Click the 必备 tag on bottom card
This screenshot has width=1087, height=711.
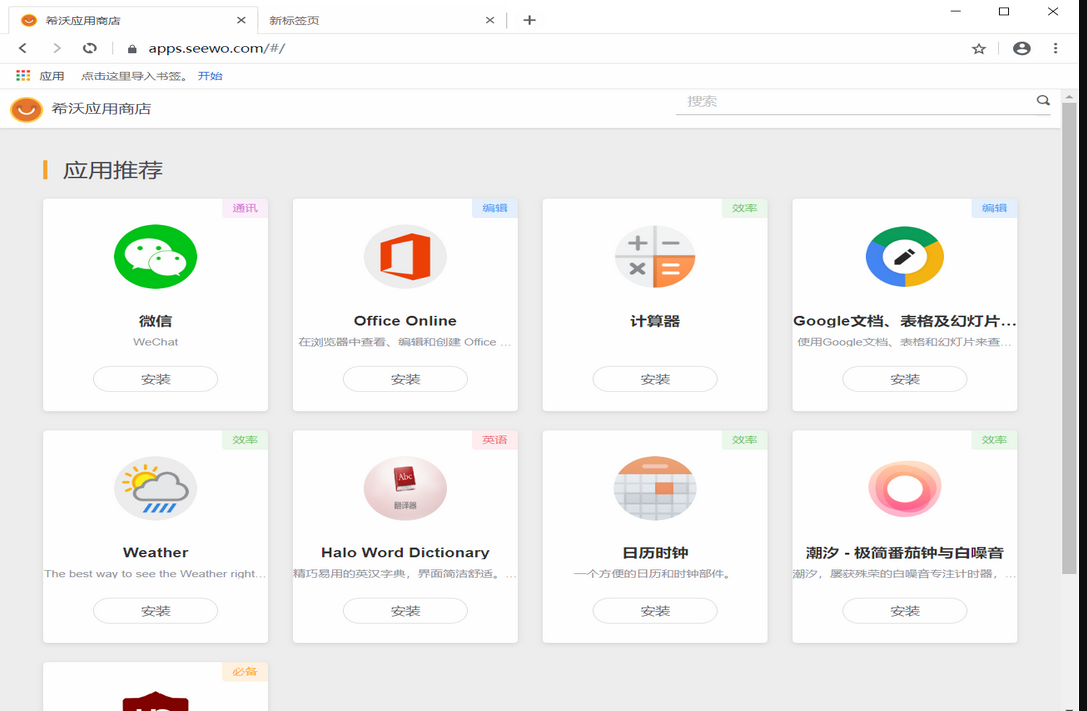[245, 672]
